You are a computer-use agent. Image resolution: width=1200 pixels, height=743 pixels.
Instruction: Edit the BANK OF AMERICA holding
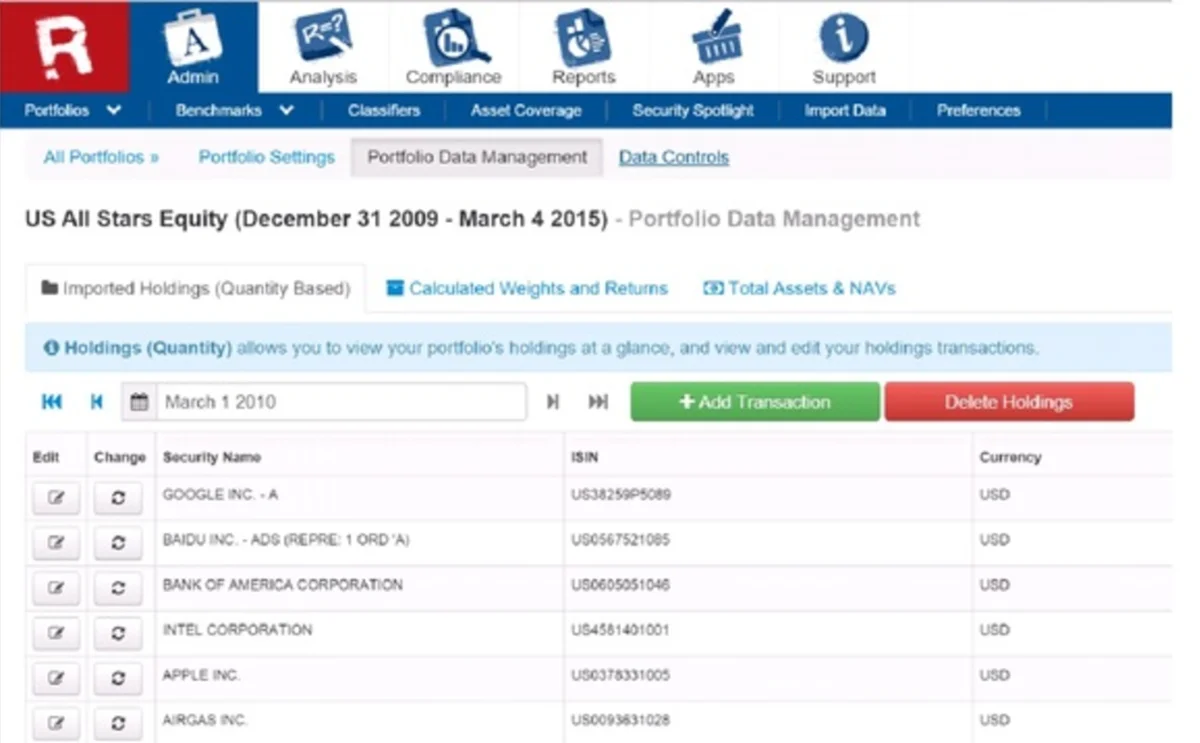point(56,588)
